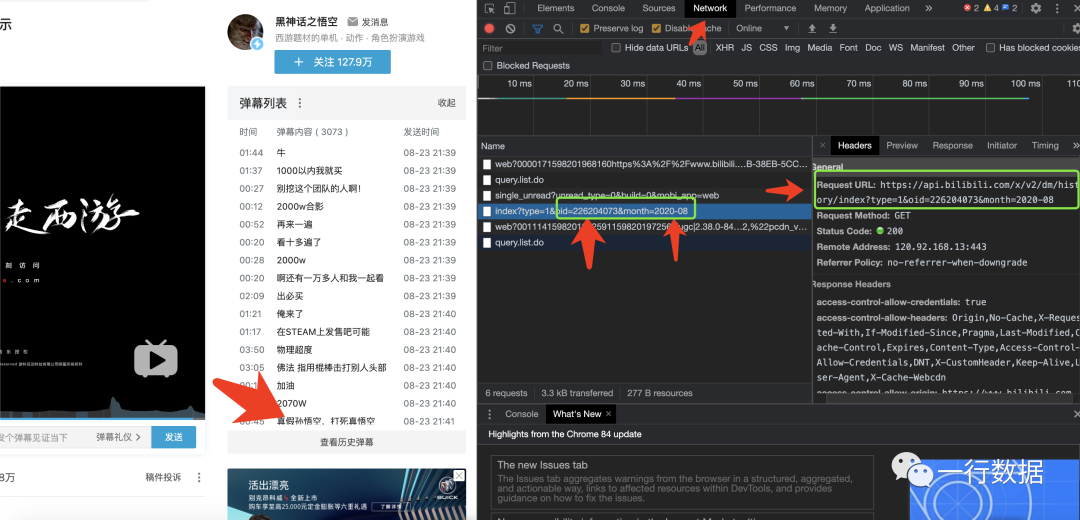Filter requests by Doc
Image resolution: width=1080 pixels, height=520 pixels.
point(873,48)
